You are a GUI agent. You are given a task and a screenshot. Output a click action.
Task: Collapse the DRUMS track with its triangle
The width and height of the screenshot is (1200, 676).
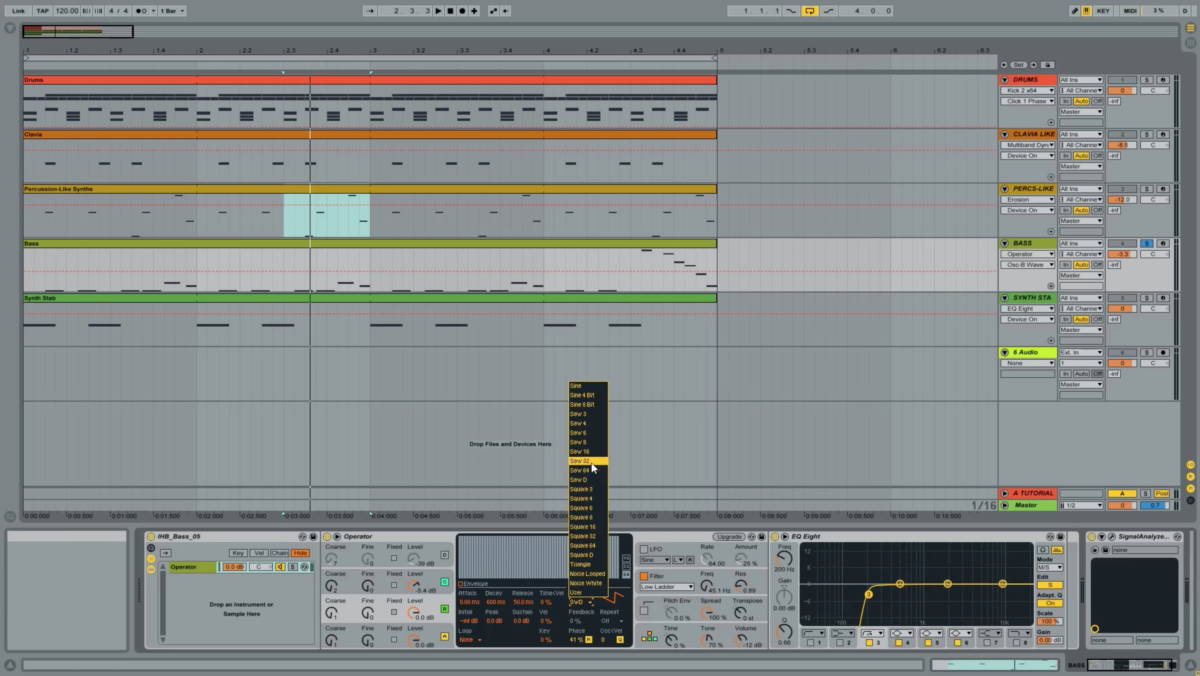coord(1004,80)
